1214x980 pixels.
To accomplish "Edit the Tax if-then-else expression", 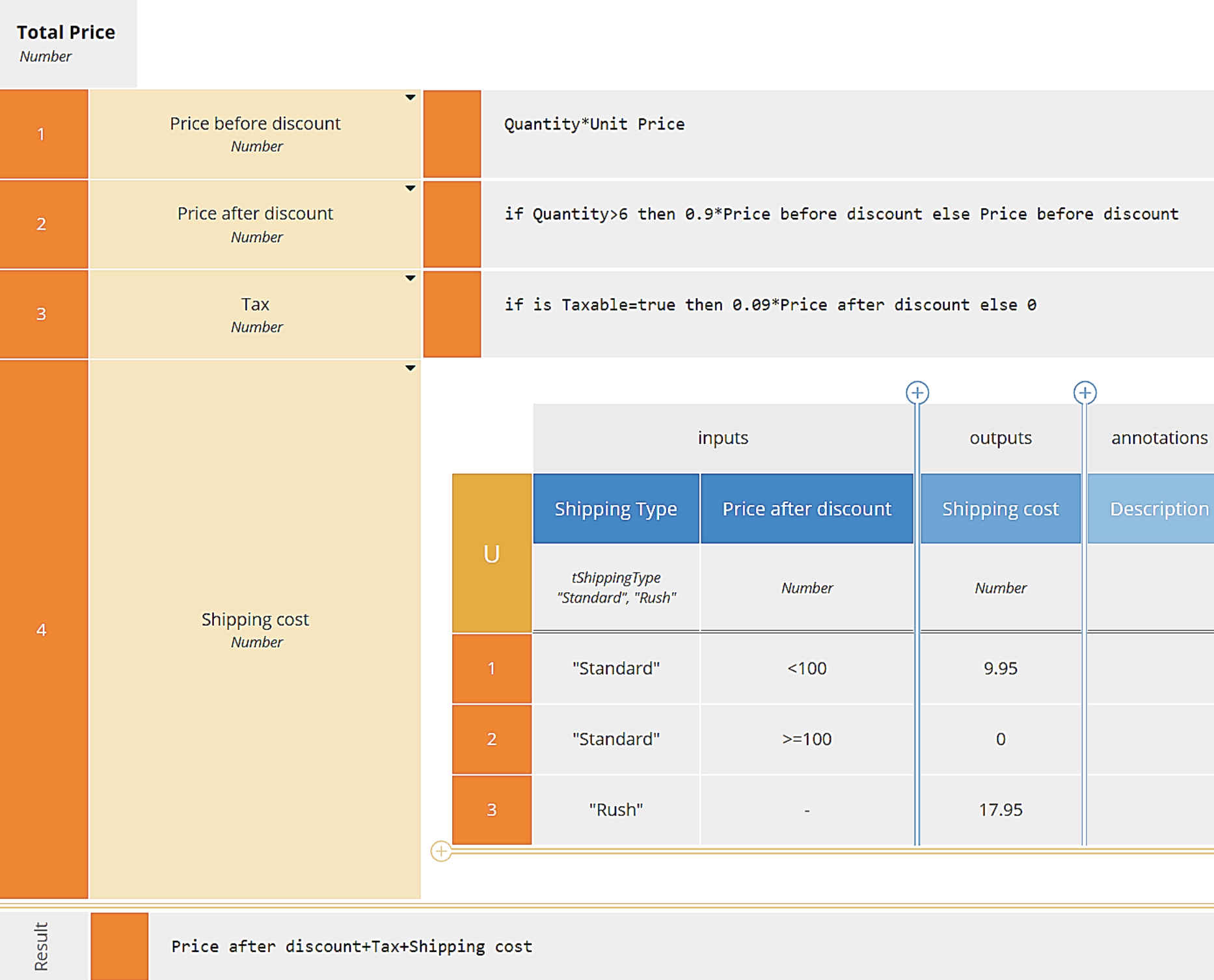I will 770,305.
